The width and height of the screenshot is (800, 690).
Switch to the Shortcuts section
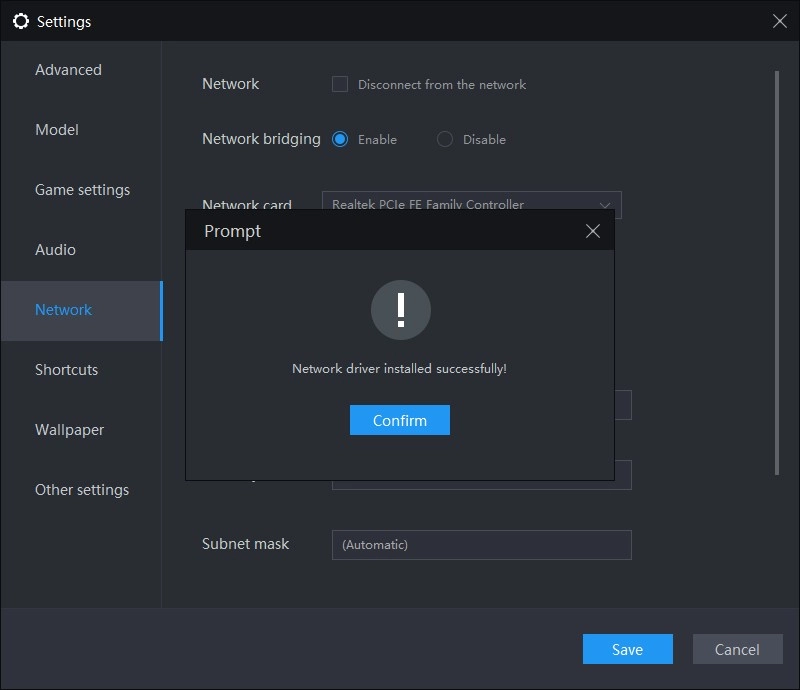66,370
